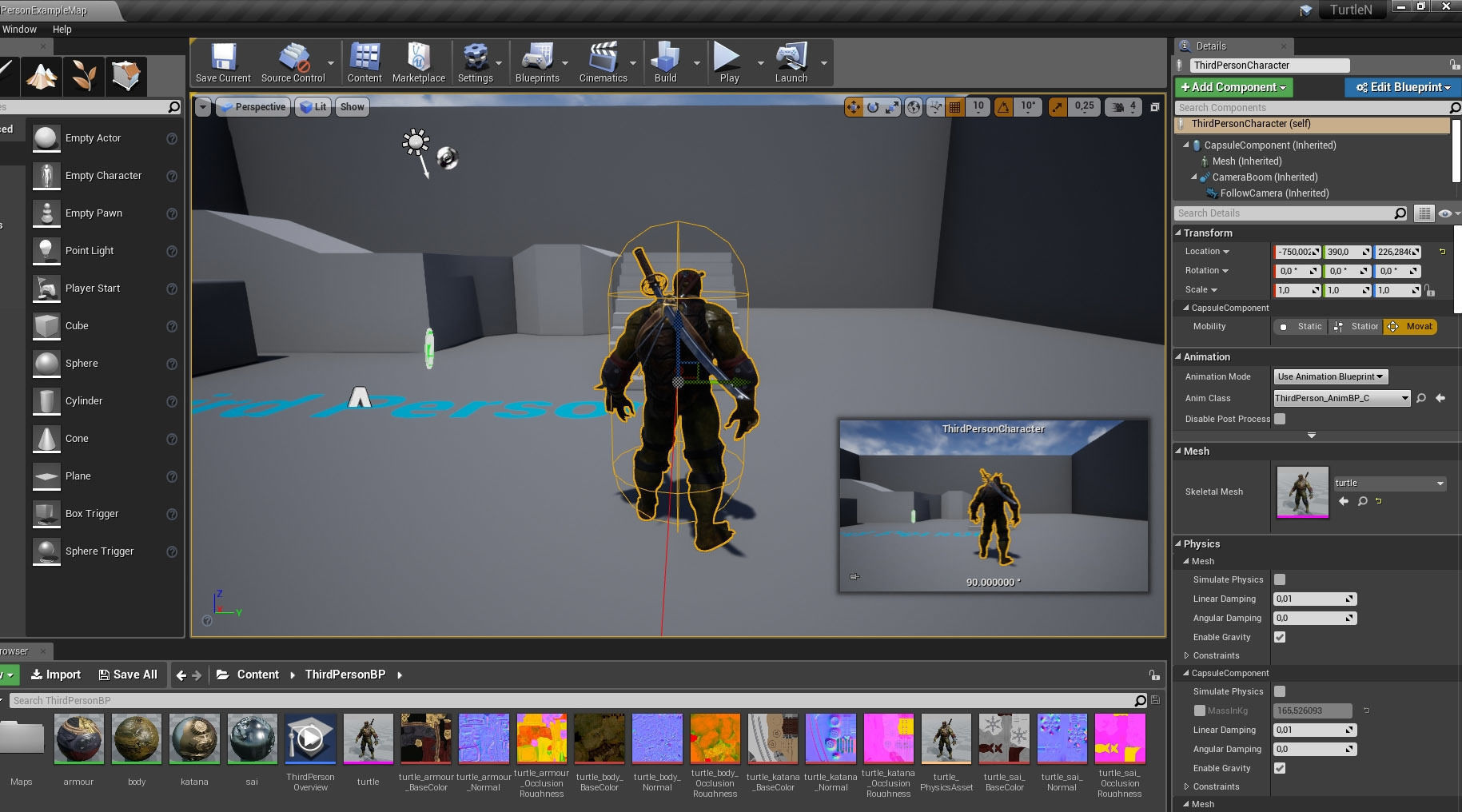Screen dimensions: 1462x812
Task: Open the Help menu
Action: coord(62,30)
